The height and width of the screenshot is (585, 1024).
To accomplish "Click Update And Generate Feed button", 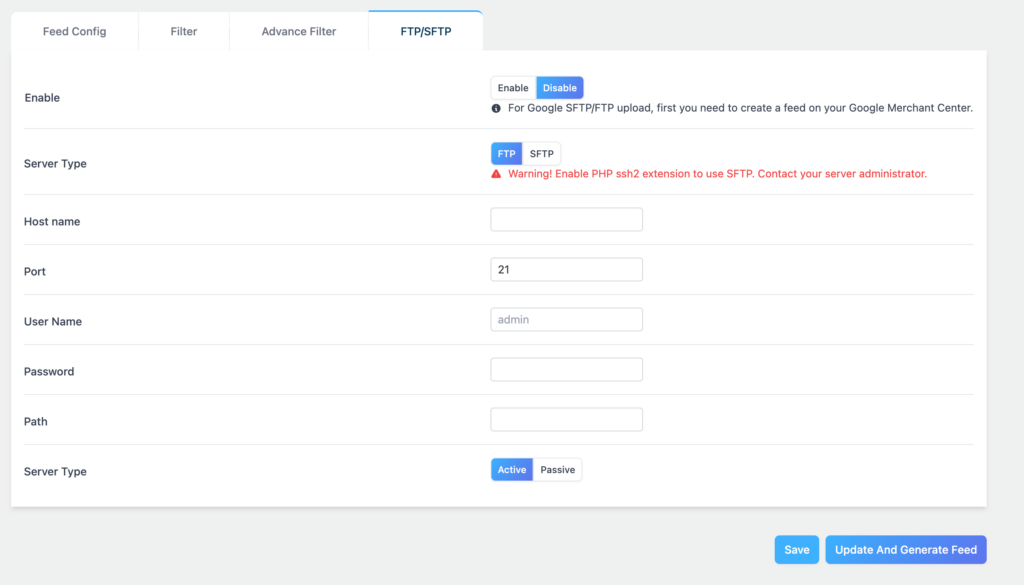I will (x=906, y=550).
